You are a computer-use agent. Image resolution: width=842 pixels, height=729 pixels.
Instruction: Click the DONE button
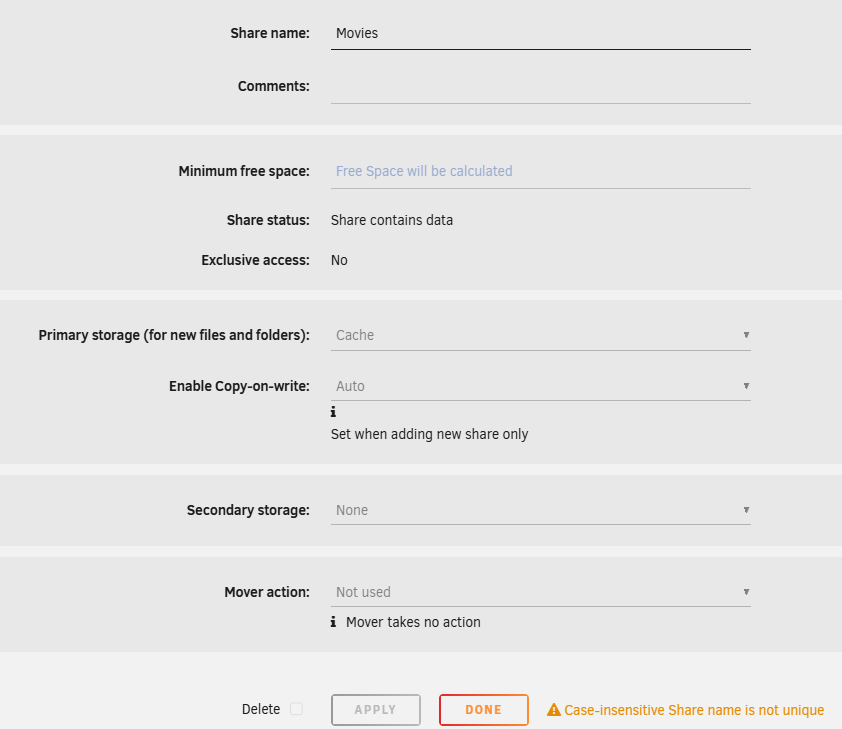(483, 710)
